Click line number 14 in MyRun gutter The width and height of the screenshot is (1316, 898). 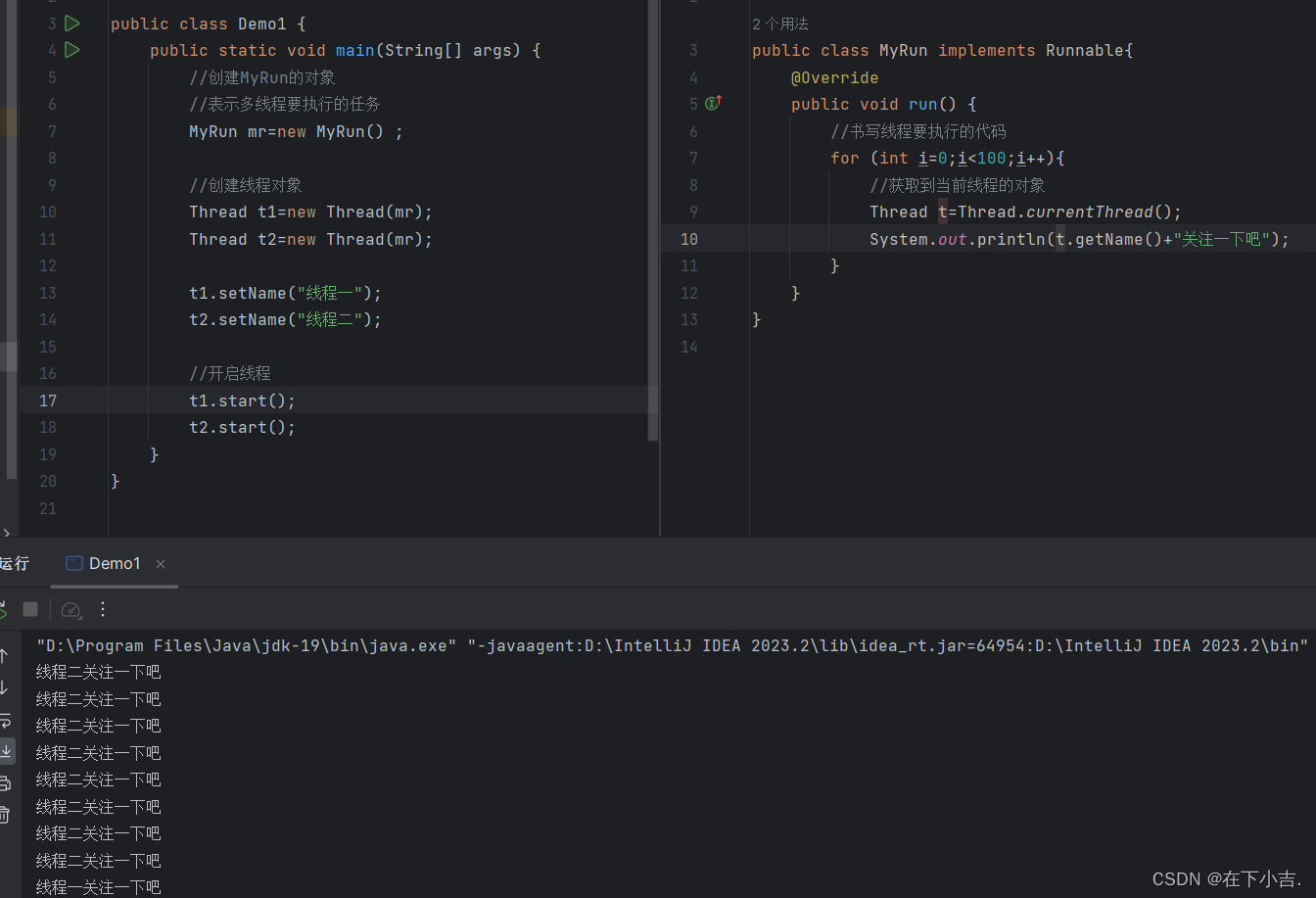coord(688,347)
